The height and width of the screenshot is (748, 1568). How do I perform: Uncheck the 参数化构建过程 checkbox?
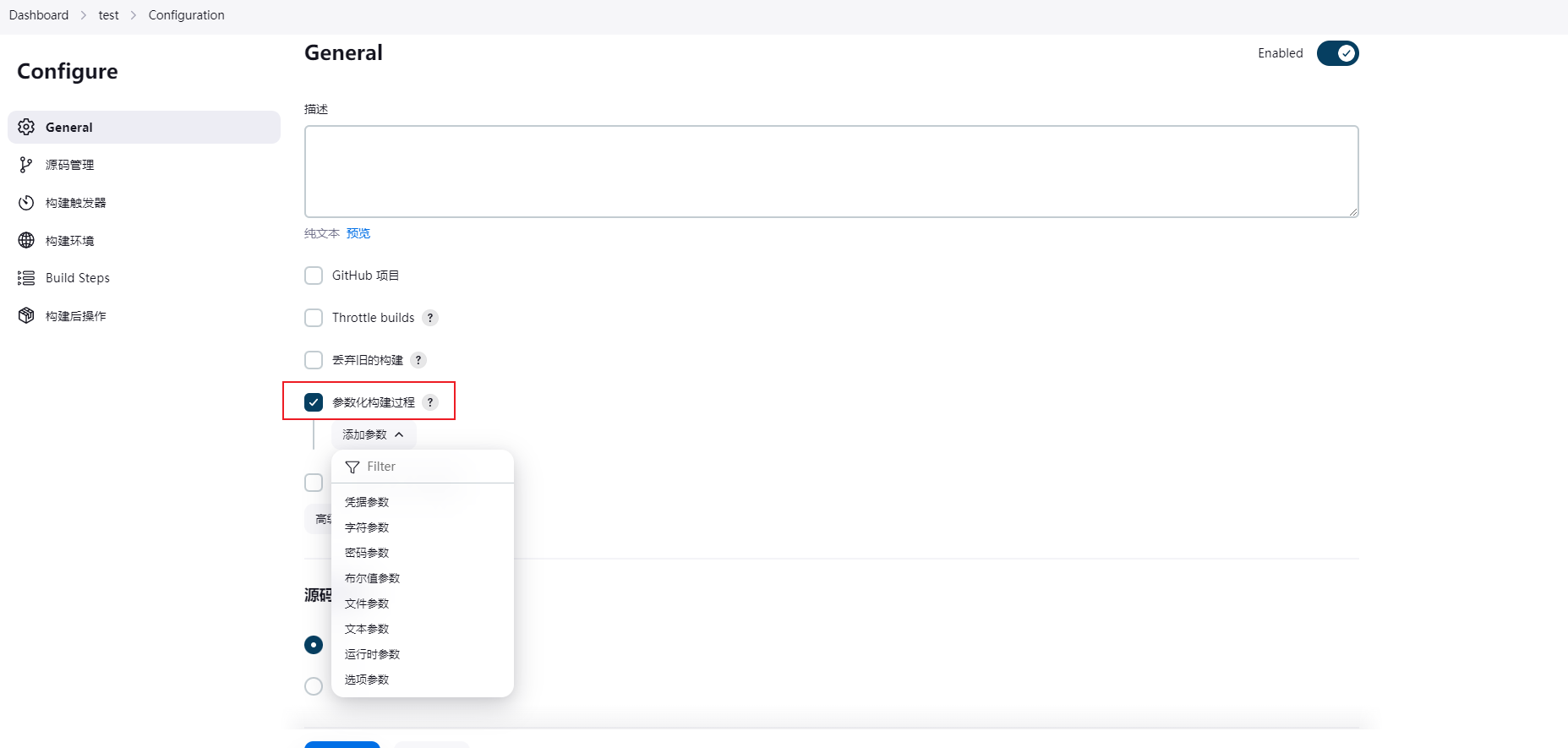pyautogui.click(x=314, y=402)
